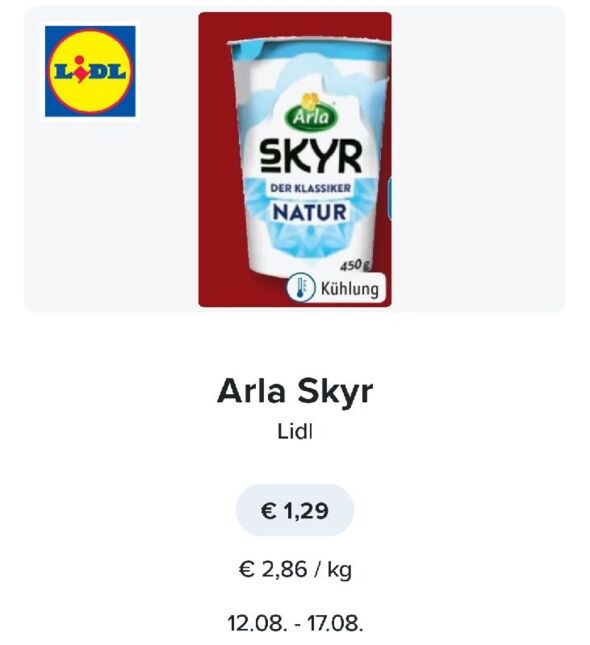Screen dimensions: 590x645
Task: Tap the blue lid of the cup
Action: tap(309, 51)
